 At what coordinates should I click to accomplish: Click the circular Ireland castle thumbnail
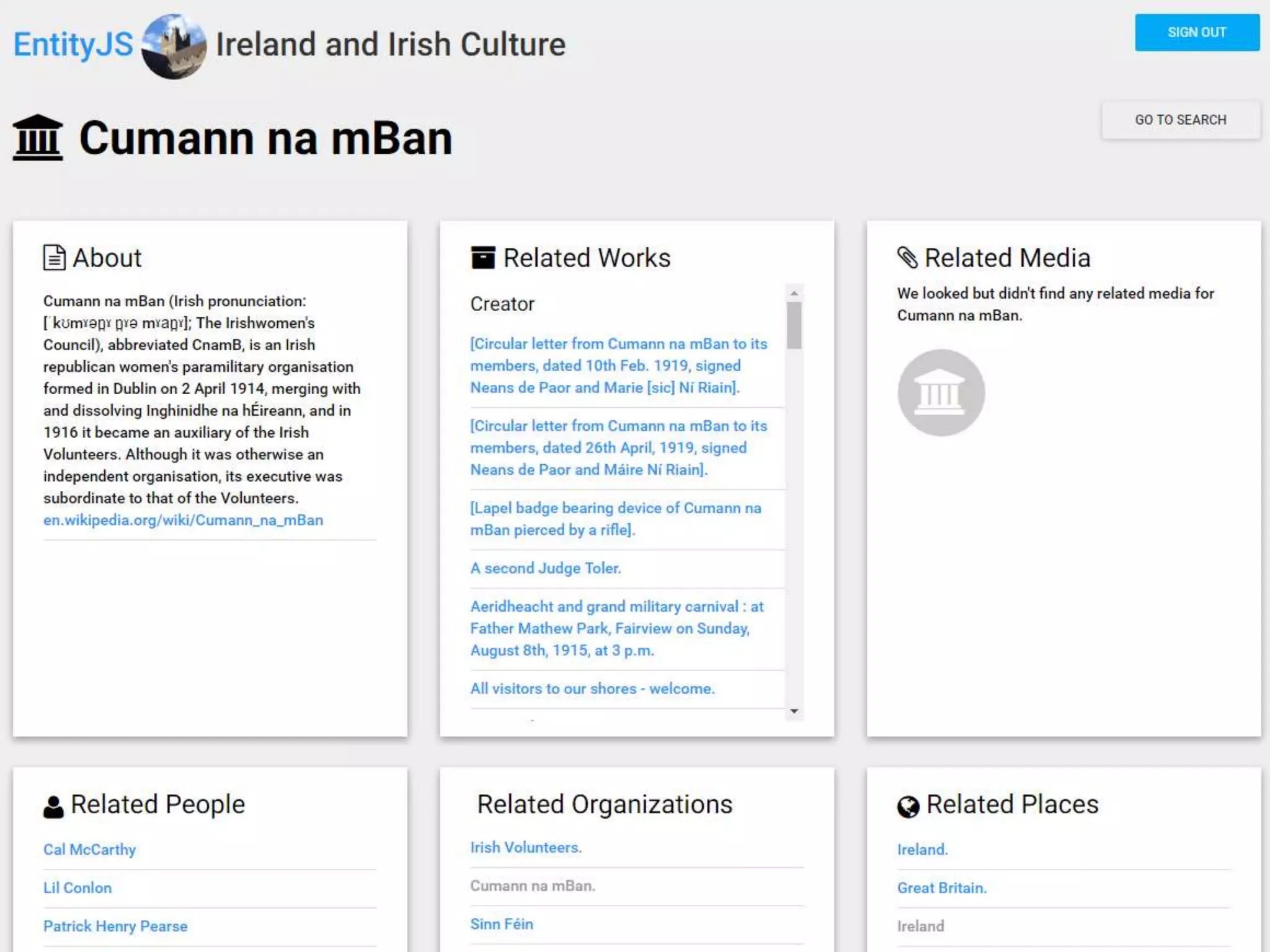[x=174, y=46]
